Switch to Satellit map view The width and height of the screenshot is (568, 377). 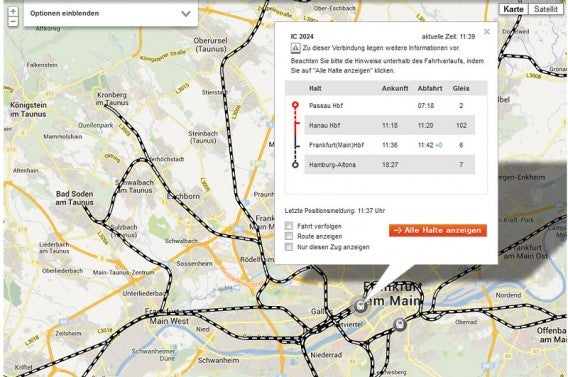click(x=546, y=9)
